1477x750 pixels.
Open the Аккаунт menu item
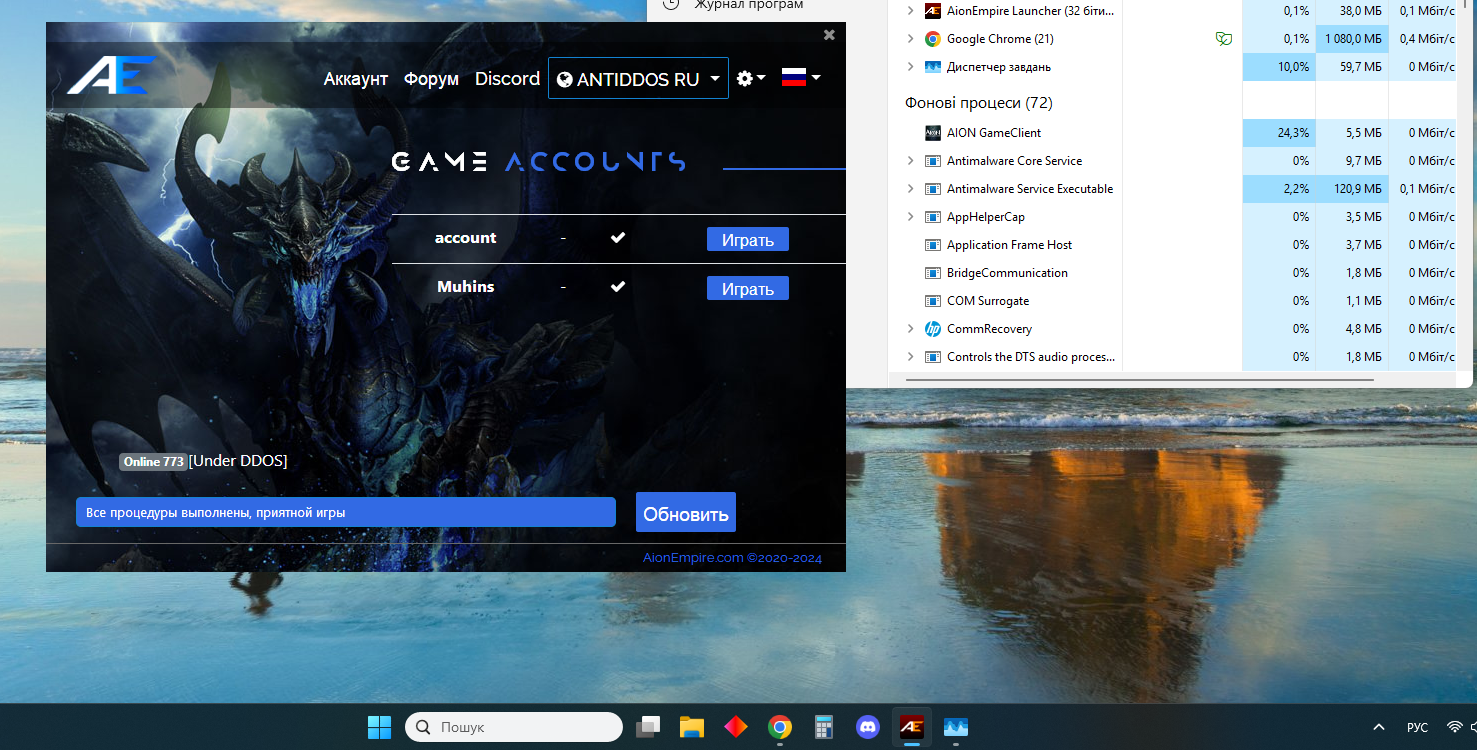355,79
